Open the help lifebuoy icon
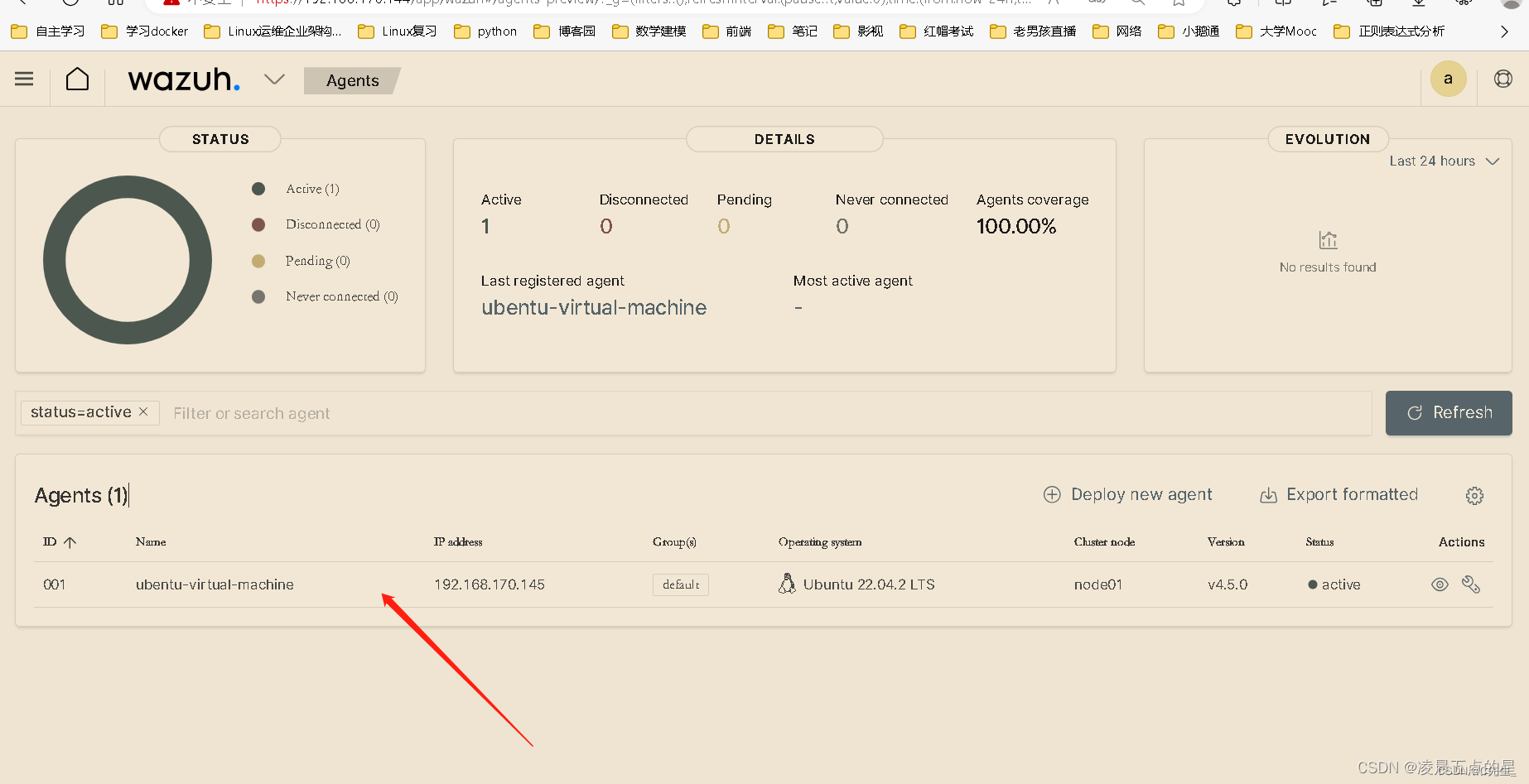Screen dimensions: 1529x784 pos(1503,79)
